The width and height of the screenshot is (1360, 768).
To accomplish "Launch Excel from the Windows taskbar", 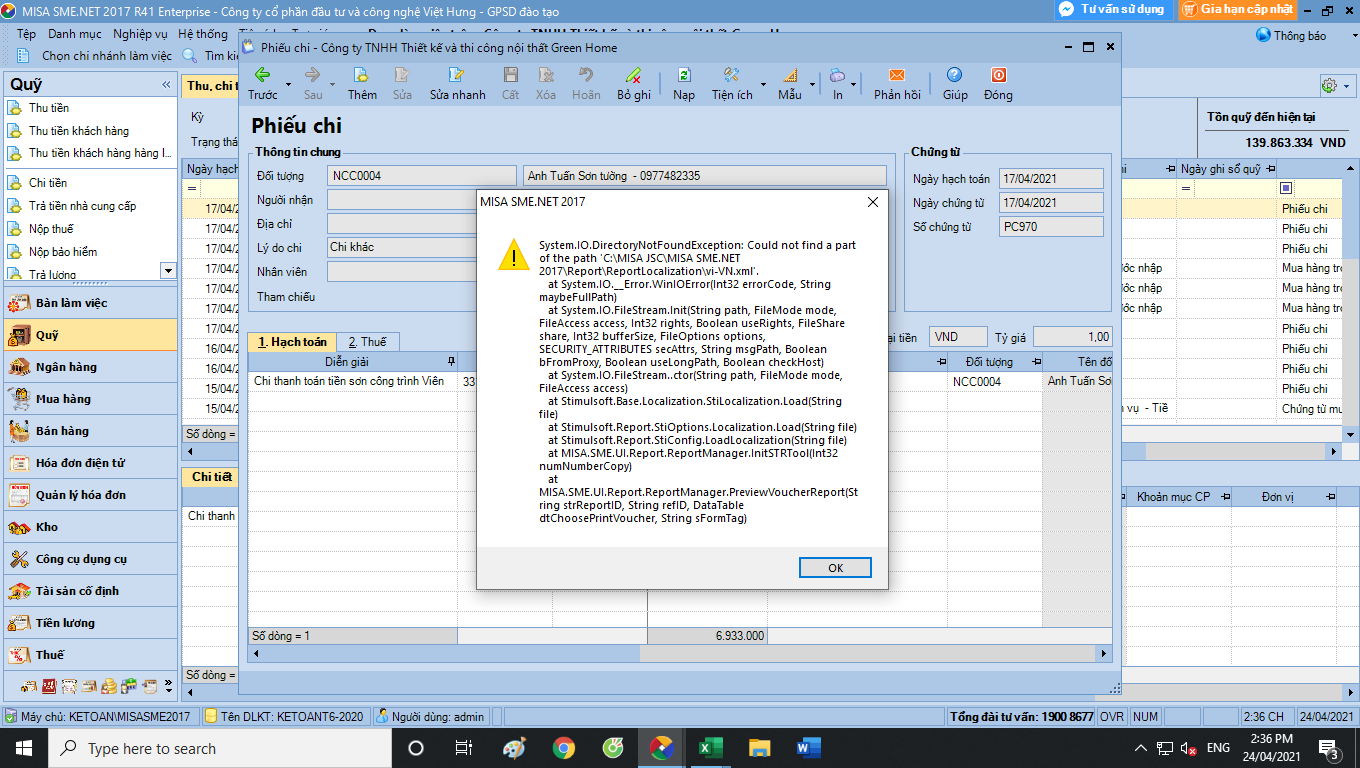I will [710, 748].
